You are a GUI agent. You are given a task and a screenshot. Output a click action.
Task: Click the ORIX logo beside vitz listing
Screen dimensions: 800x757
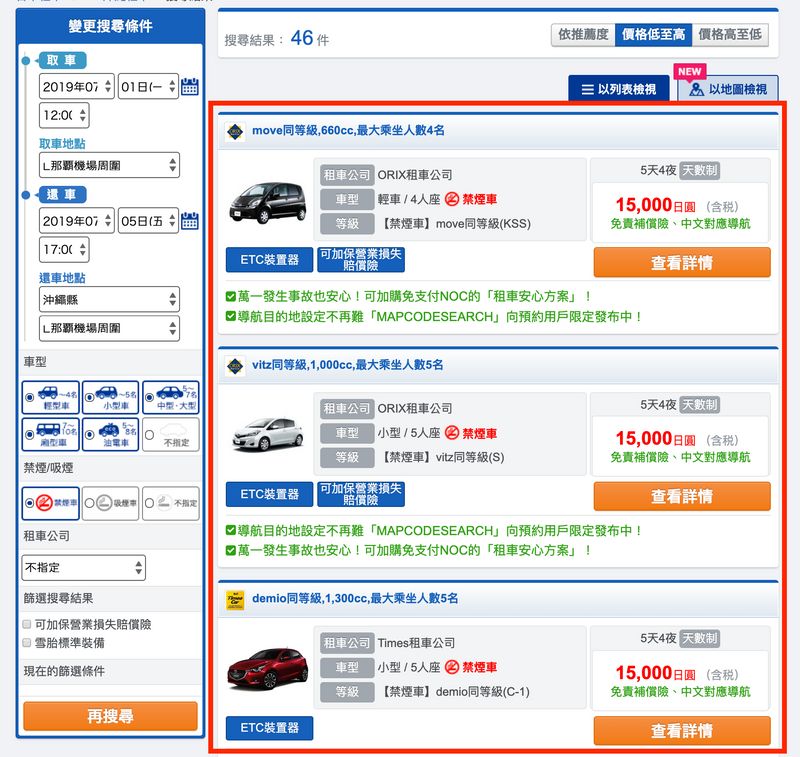(x=235, y=366)
